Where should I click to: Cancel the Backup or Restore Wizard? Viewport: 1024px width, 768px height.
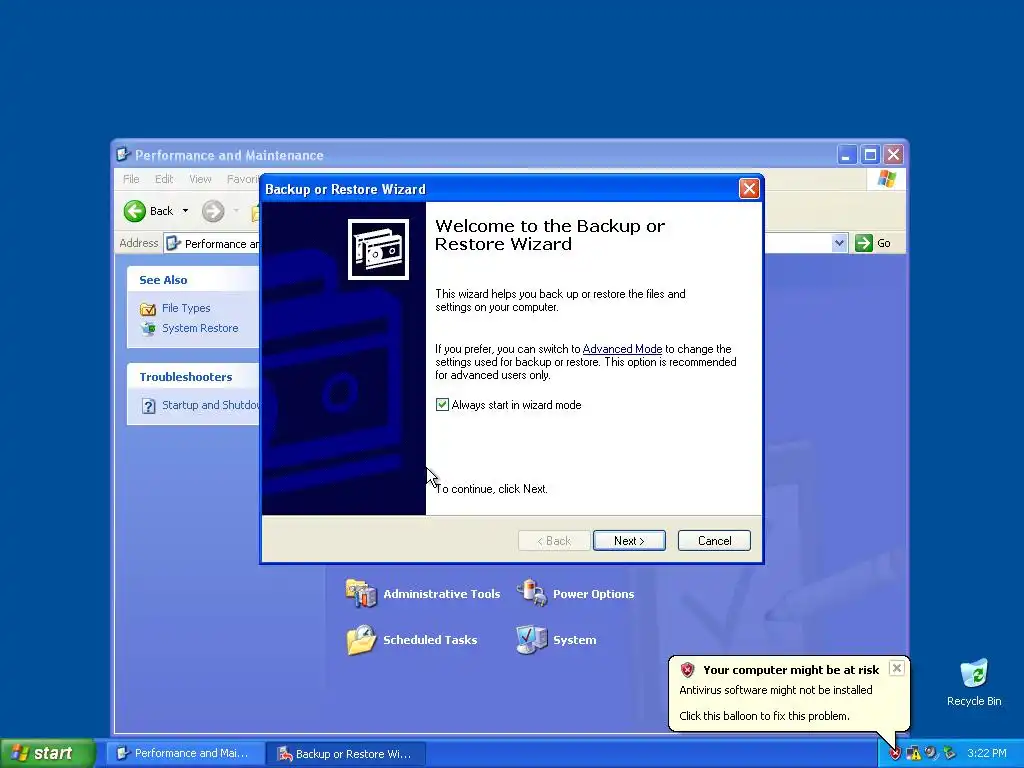pos(714,541)
